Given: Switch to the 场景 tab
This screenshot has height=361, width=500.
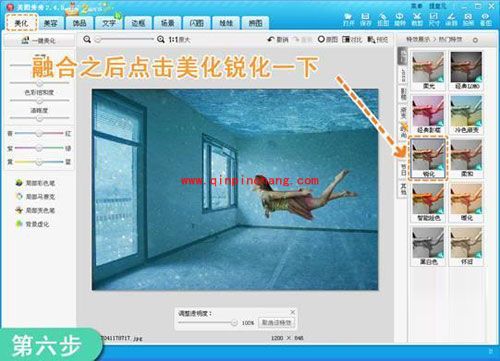Looking at the screenshot, I should (x=168, y=23).
